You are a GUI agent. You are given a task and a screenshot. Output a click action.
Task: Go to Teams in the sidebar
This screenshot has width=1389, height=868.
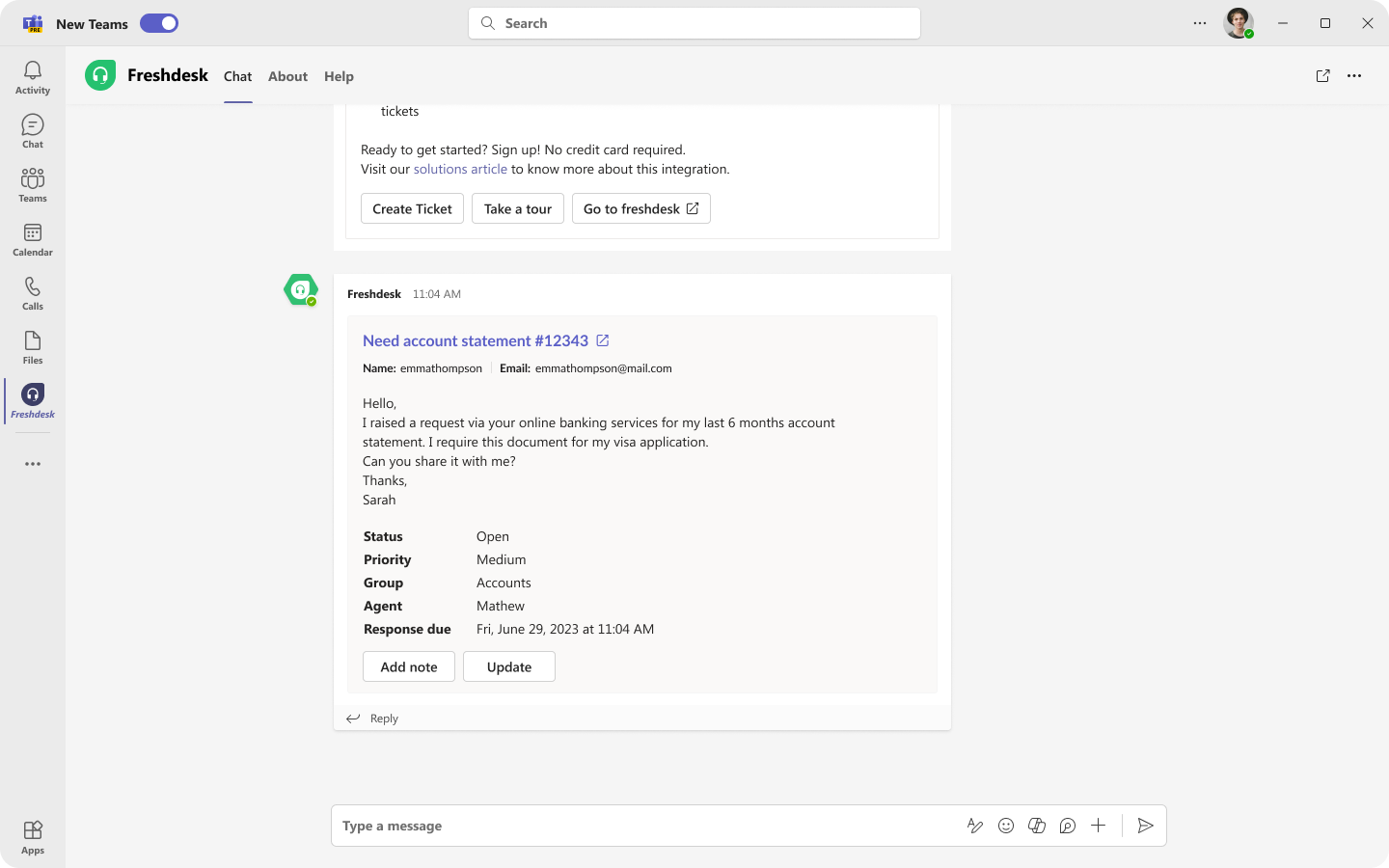click(33, 185)
